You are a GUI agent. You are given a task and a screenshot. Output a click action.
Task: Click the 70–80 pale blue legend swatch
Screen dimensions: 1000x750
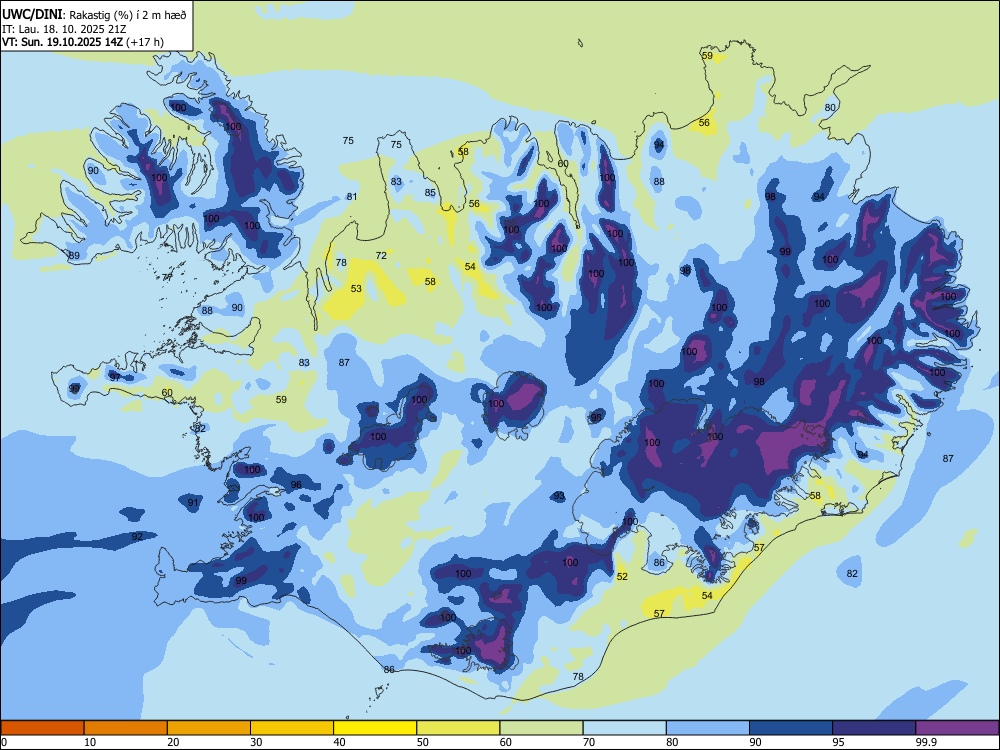[624, 728]
